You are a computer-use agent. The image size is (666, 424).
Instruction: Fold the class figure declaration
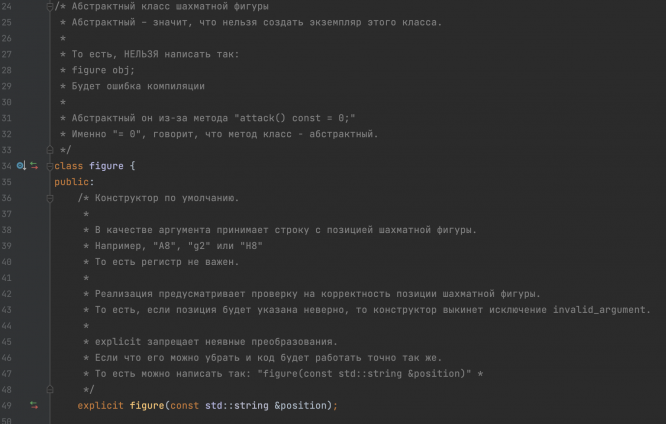pos(50,165)
